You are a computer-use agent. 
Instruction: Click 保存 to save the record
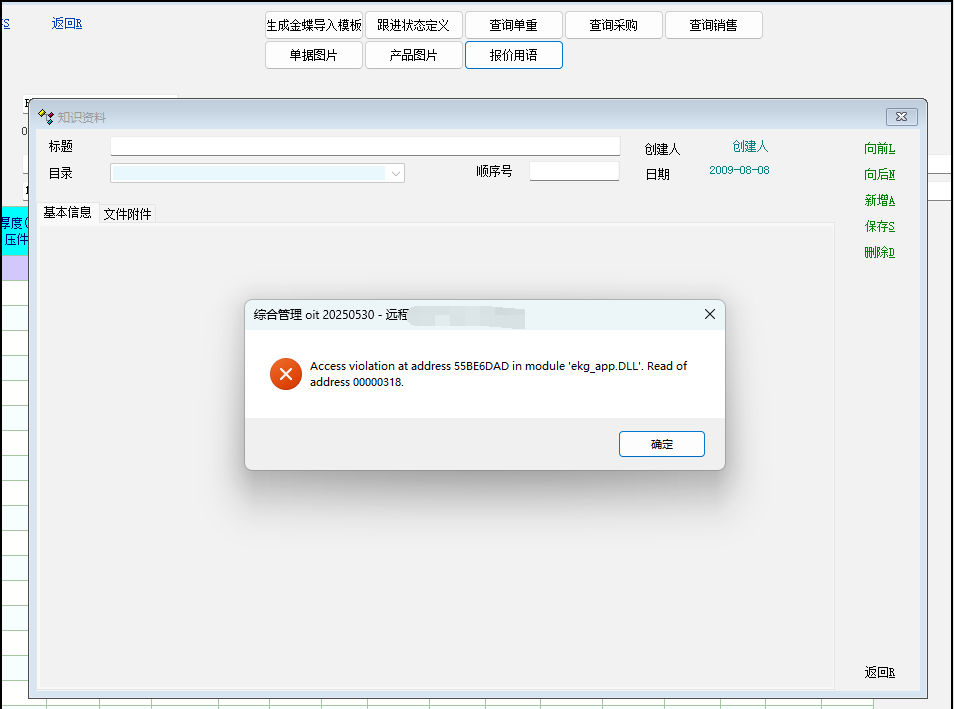click(x=879, y=227)
